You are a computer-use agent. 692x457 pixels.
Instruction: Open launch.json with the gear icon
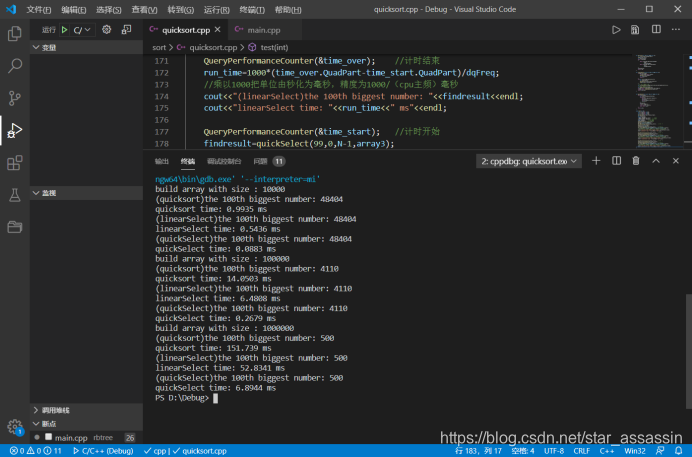point(106,30)
